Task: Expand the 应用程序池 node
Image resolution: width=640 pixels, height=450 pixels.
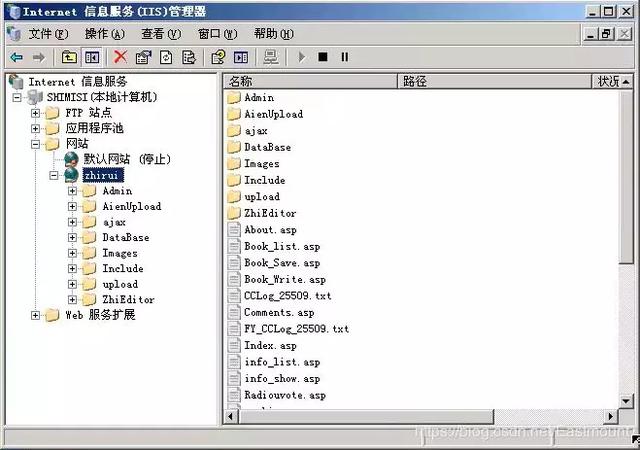Action: [x=36, y=129]
